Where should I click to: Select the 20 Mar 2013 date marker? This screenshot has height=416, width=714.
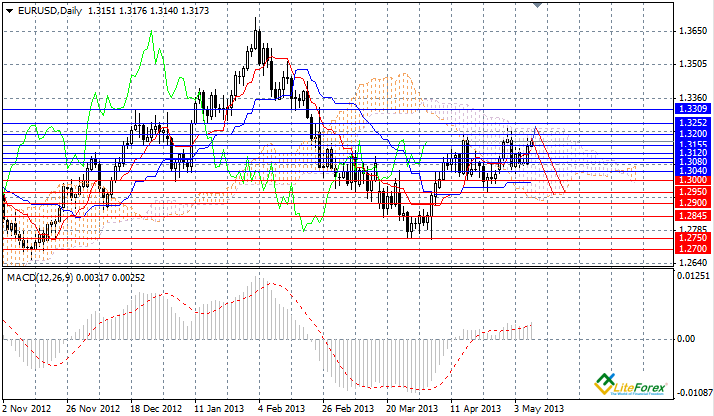coord(410,409)
